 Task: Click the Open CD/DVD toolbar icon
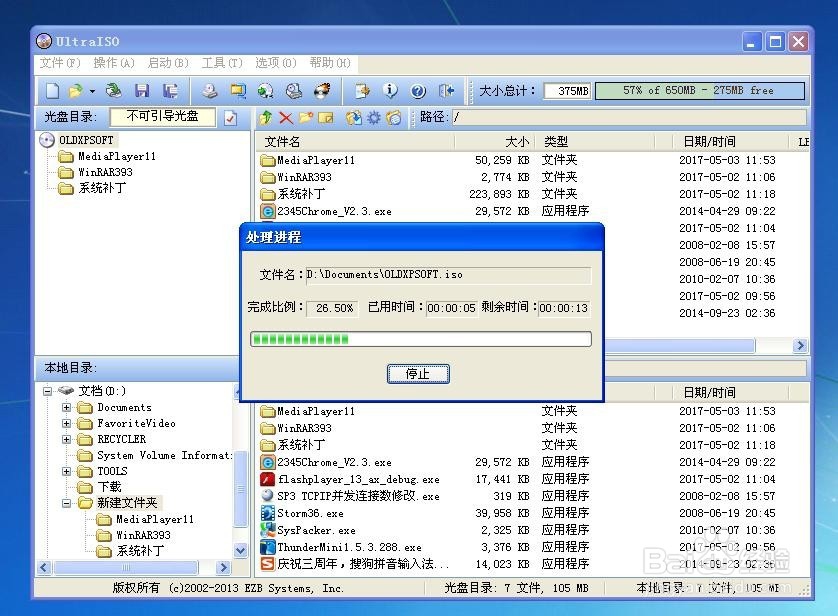click(113, 91)
